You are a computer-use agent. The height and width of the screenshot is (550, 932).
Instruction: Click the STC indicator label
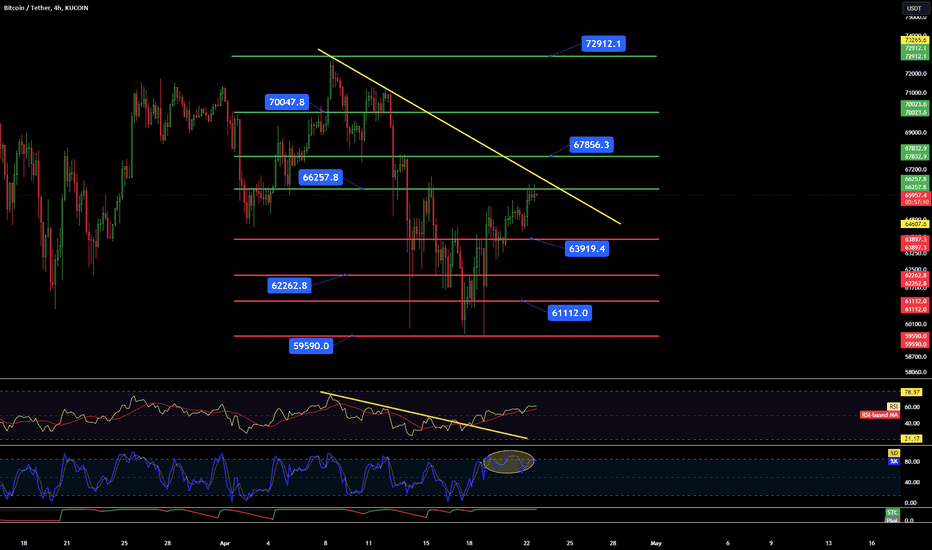(892, 513)
